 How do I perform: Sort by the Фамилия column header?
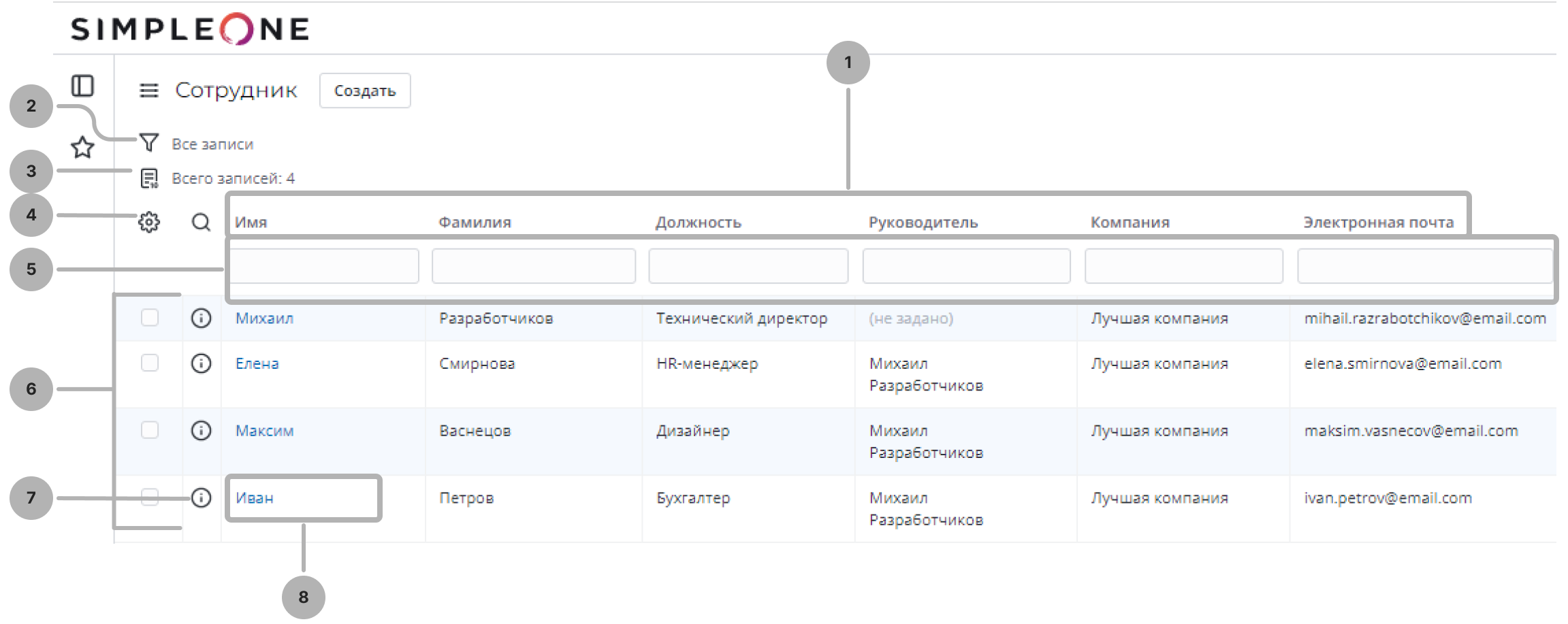pyautogui.click(x=475, y=223)
